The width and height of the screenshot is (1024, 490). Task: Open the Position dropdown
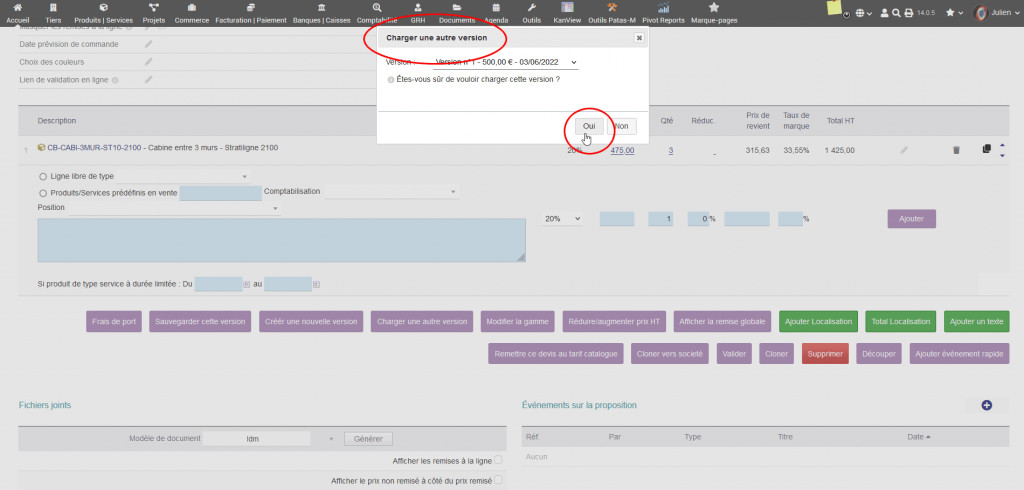pyautogui.click(x=174, y=208)
